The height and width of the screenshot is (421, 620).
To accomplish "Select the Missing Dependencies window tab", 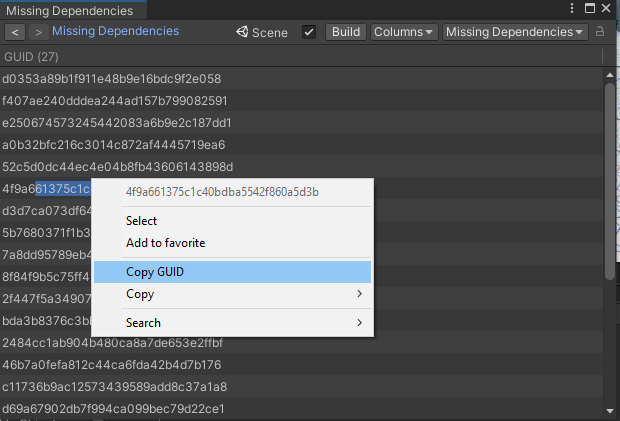I will tap(70, 11).
